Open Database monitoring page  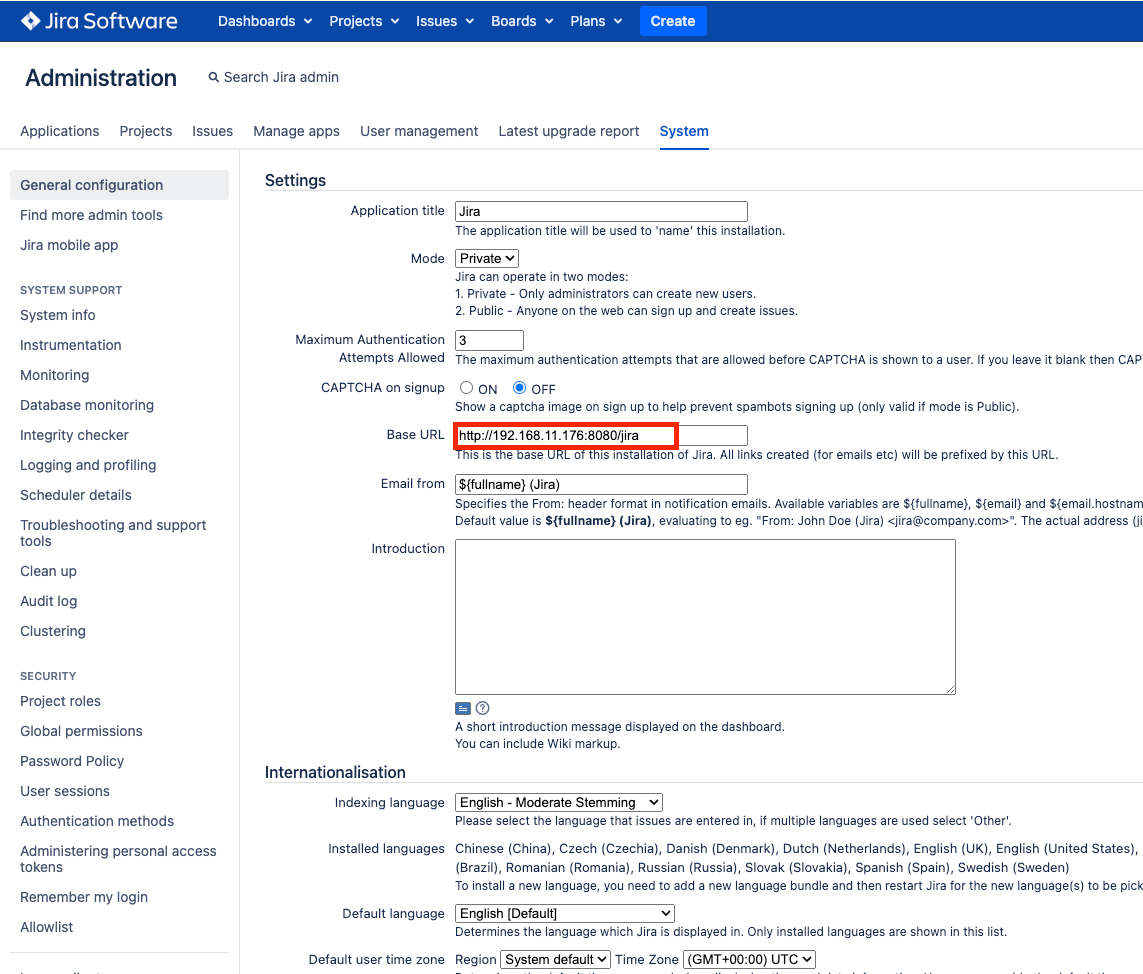87,405
